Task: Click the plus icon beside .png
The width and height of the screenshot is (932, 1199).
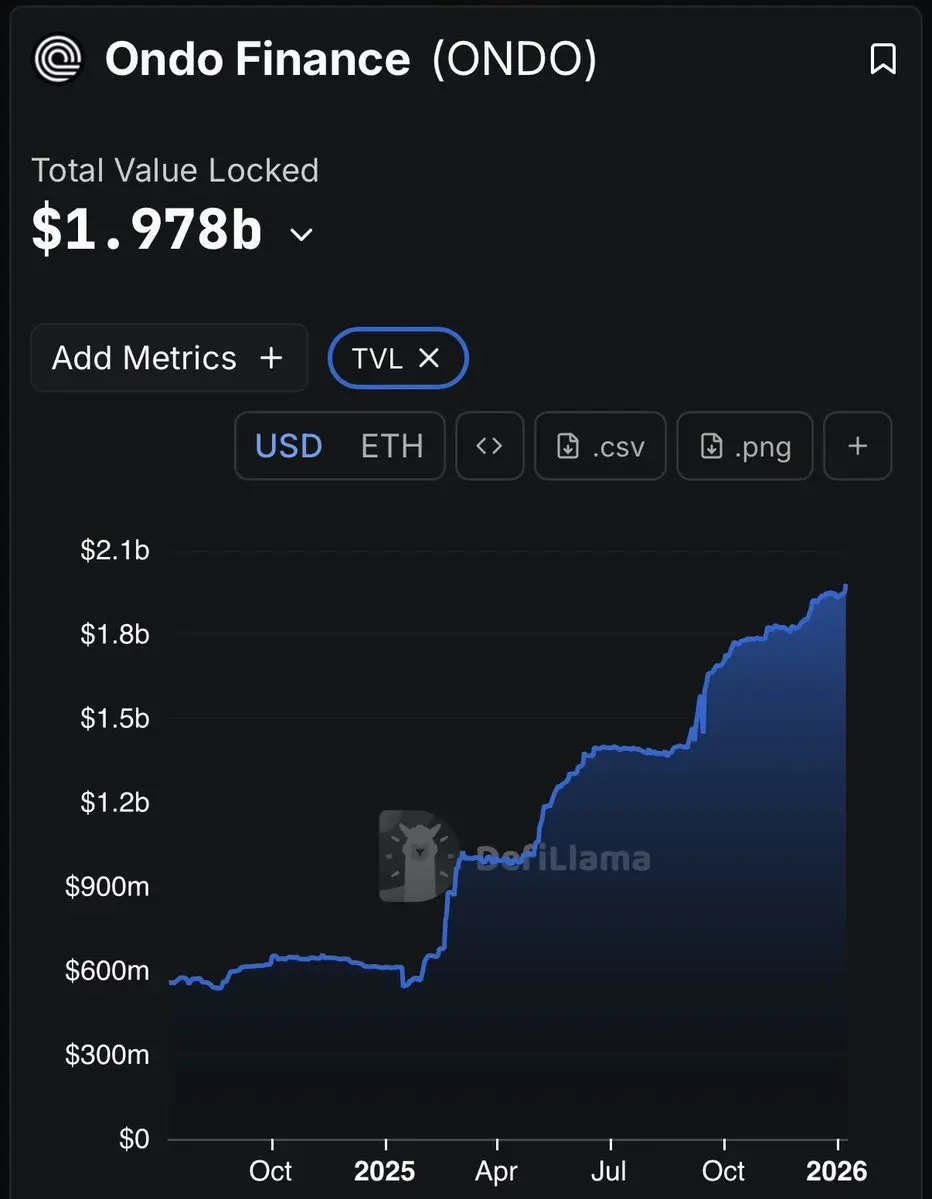Action: pyautogui.click(x=857, y=446)
